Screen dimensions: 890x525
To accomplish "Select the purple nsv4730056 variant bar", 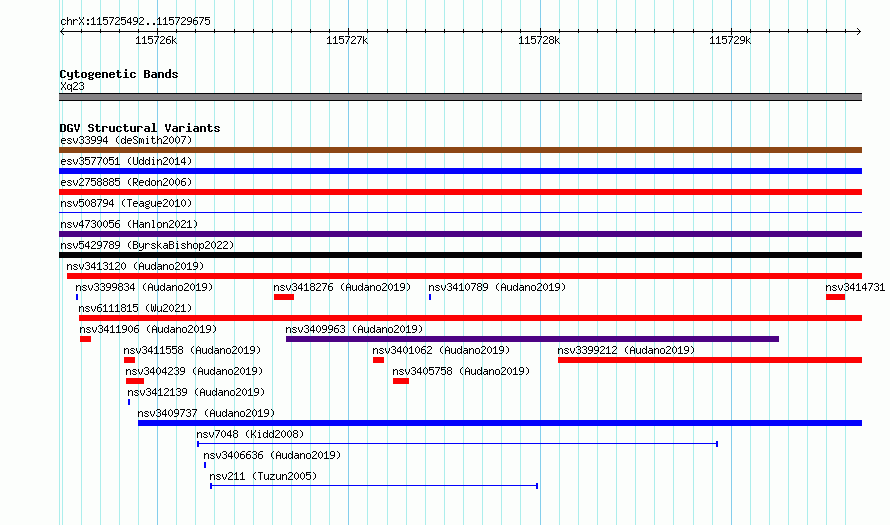I will [460, 234].
